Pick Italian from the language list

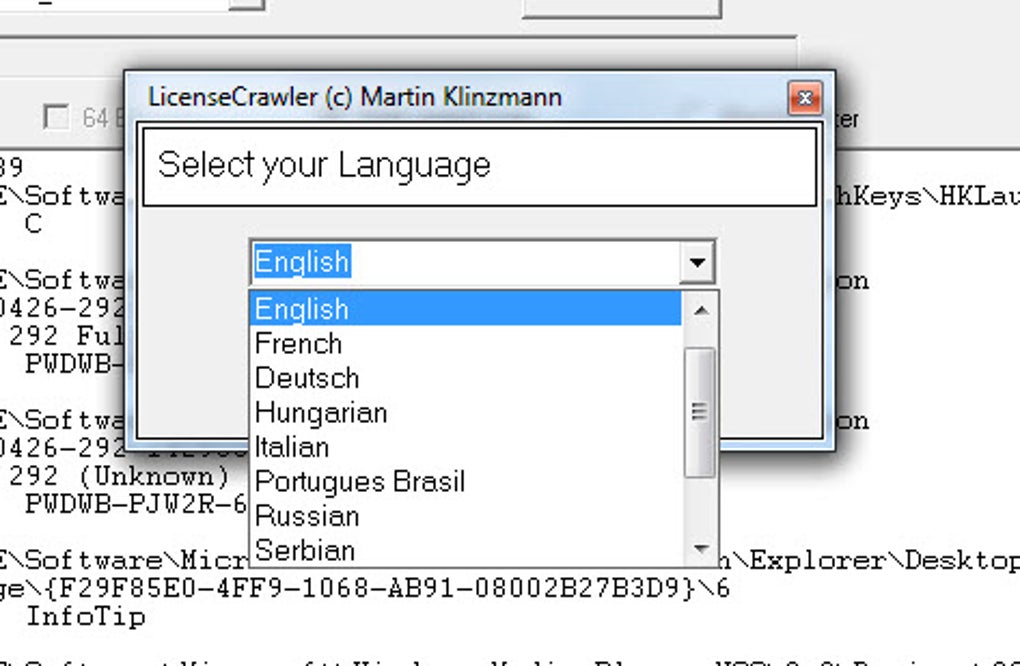point(466,447)
